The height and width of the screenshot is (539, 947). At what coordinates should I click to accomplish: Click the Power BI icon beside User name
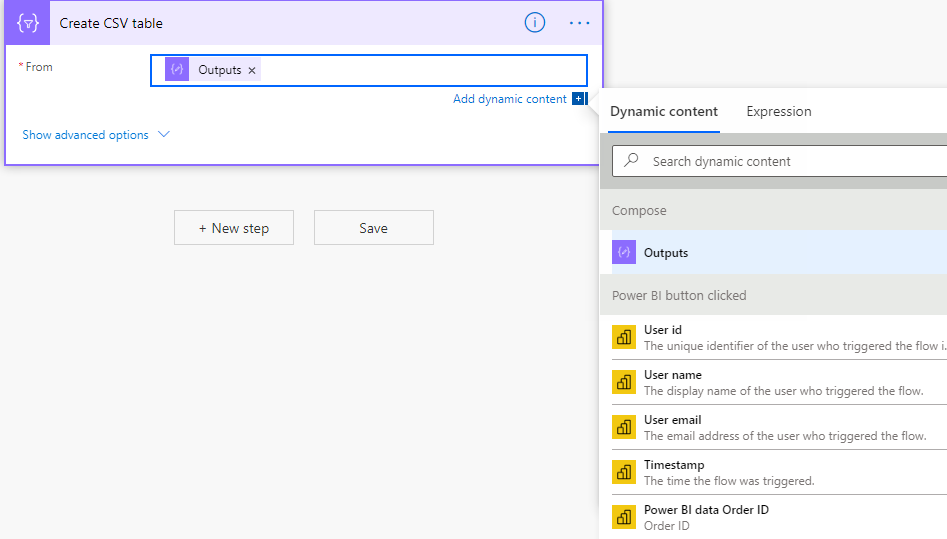[x=624, y=383]
